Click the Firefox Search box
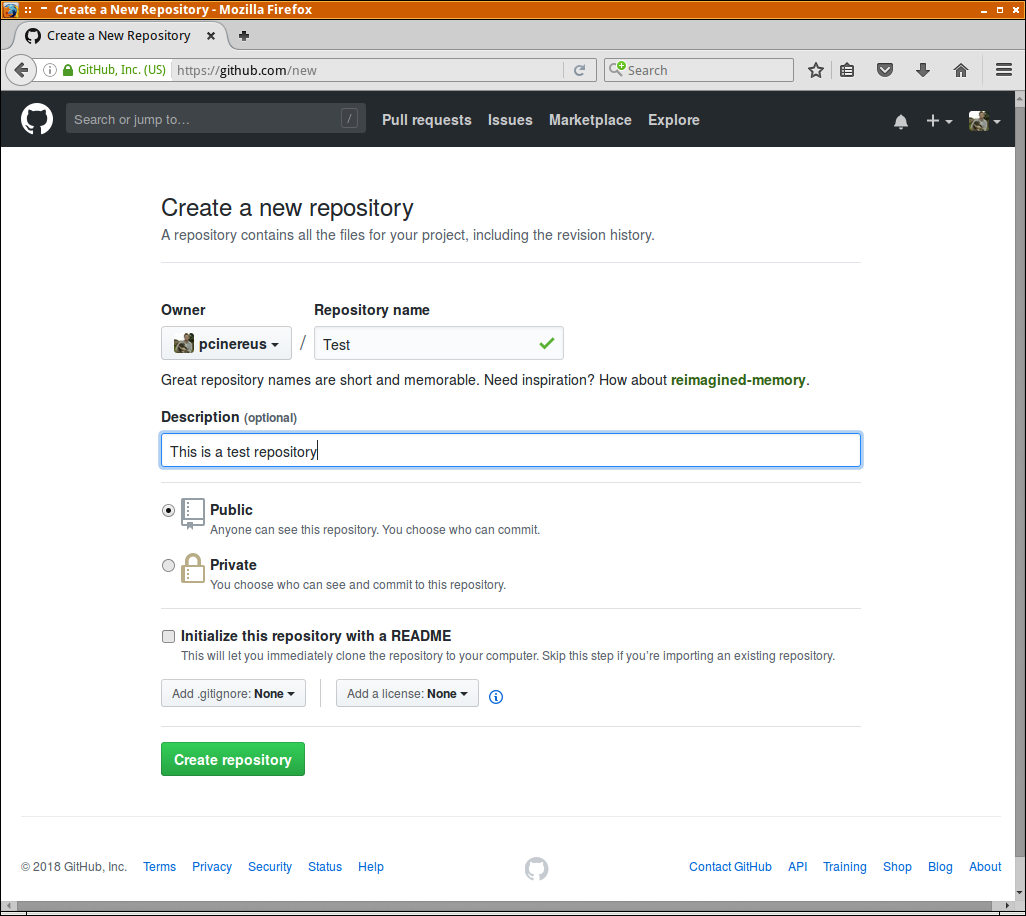This screenshot has width=1026, height=916. pyautogui.click(x=699, y=70)
